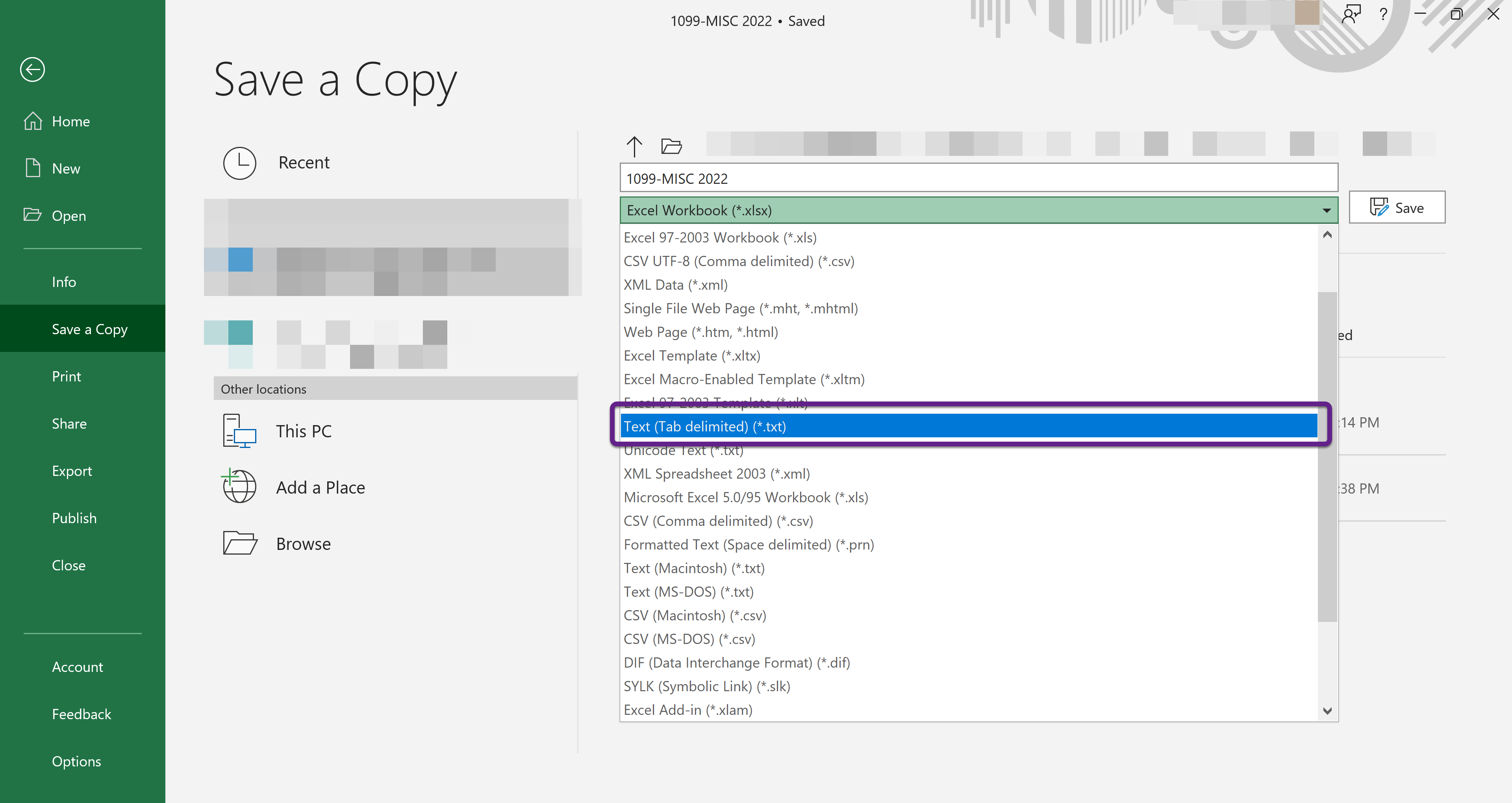The width and height of the screenshot is (1512, 803).
Task: Open the Print menu item
Action: pos(66,376)
